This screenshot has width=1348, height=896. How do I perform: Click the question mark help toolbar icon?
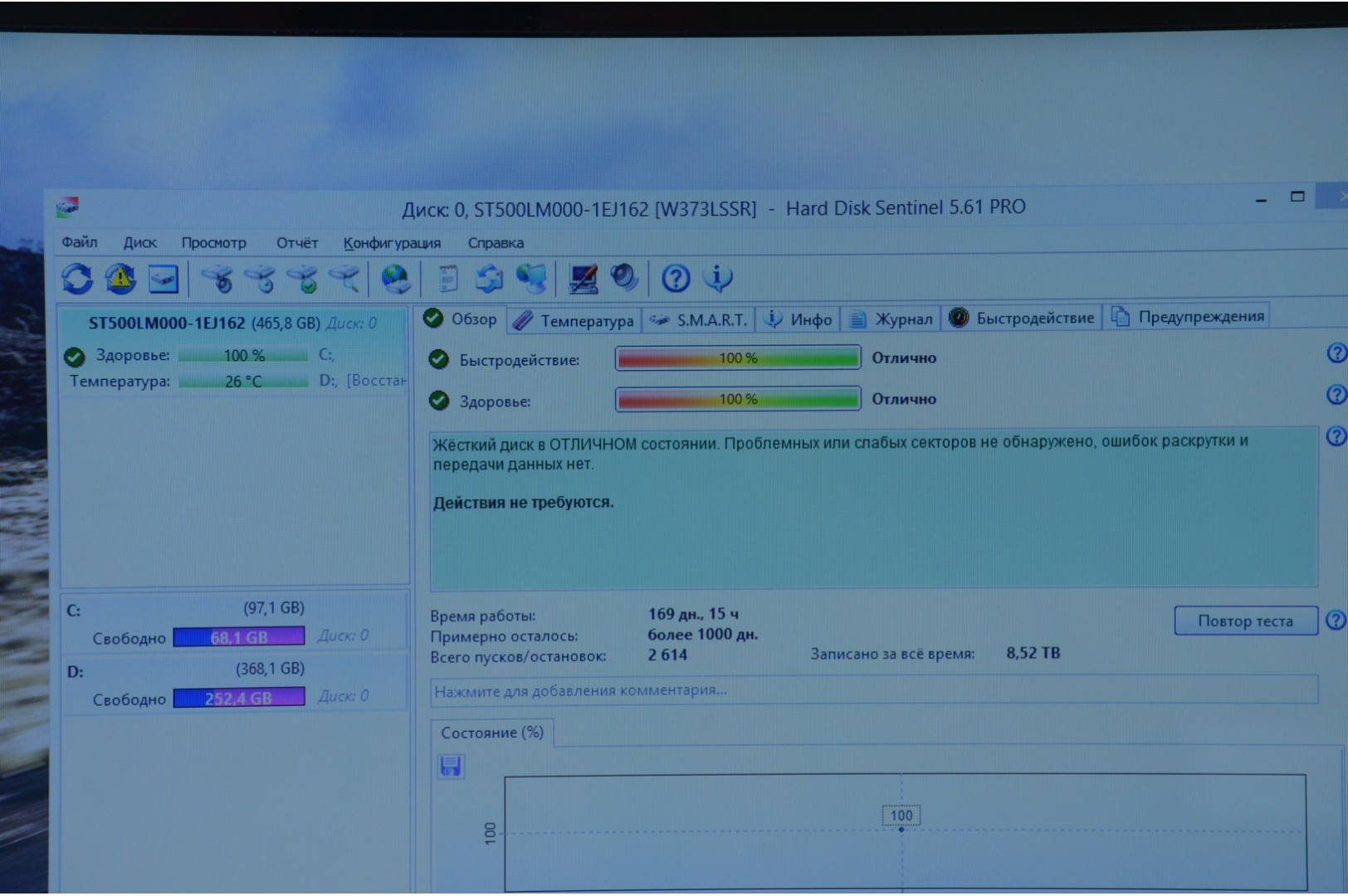675,278
